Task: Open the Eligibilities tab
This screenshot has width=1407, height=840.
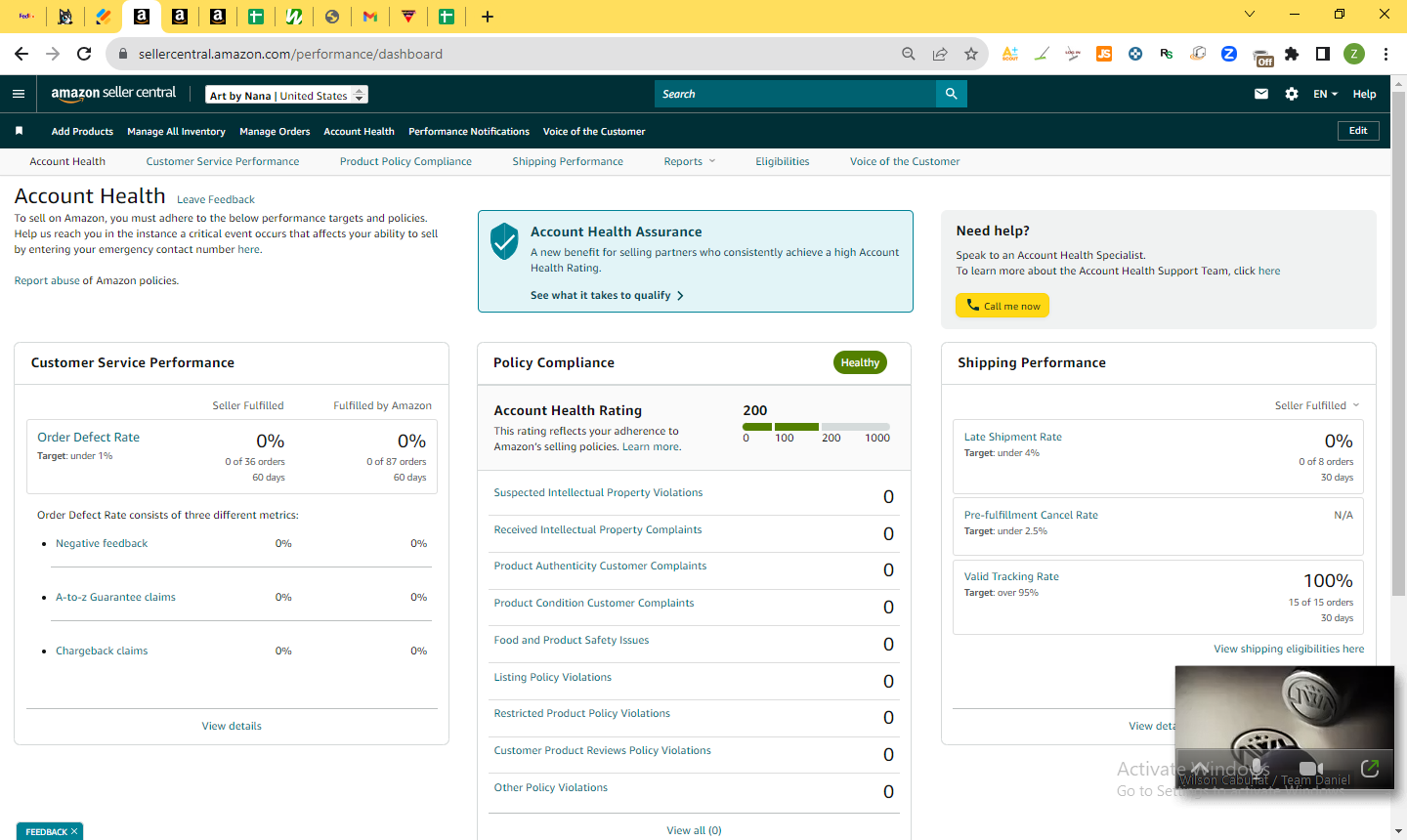Action: pos(782,161)
